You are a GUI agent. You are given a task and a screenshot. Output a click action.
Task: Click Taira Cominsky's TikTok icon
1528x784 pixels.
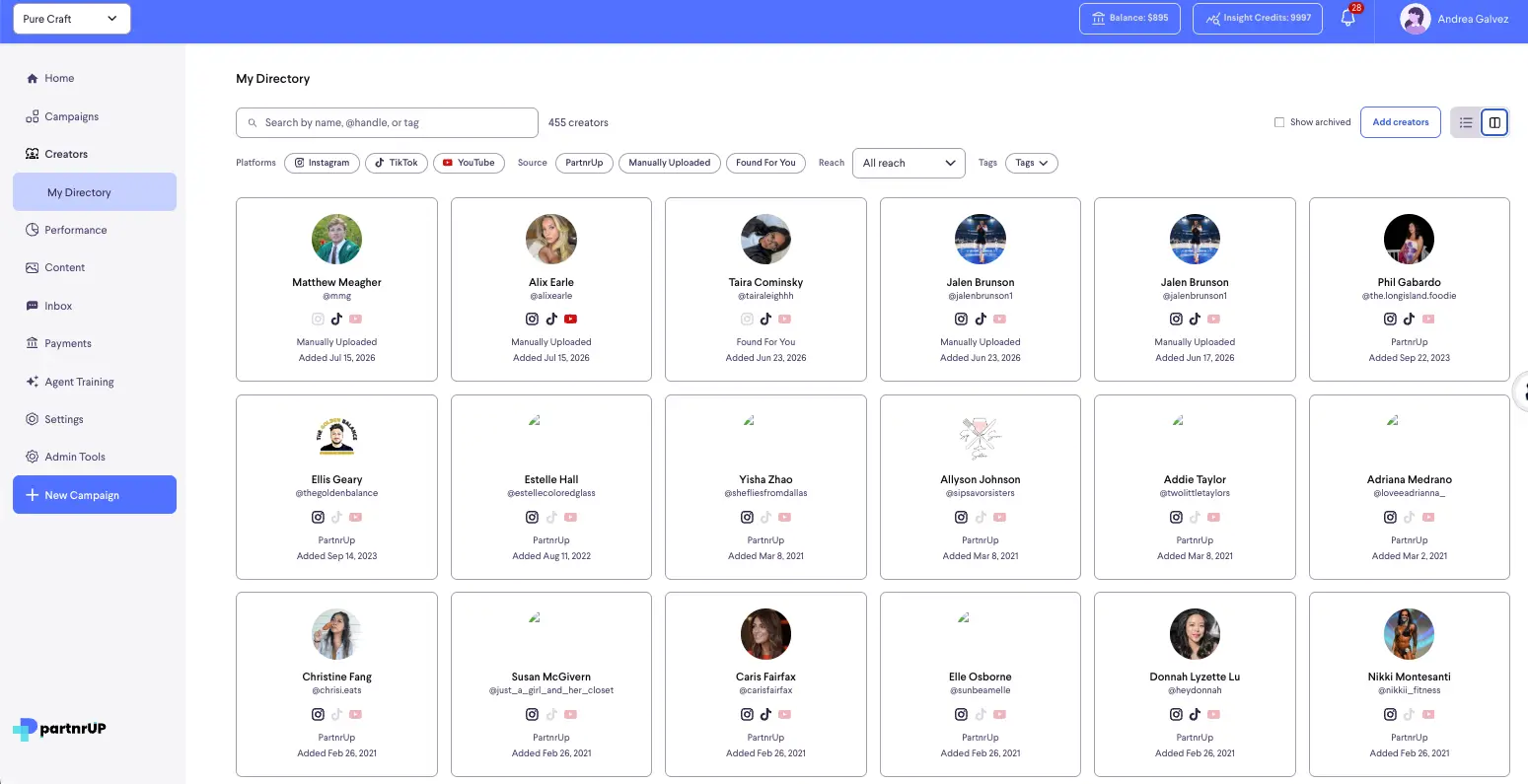pyautogui.click(x=765, y=319)
